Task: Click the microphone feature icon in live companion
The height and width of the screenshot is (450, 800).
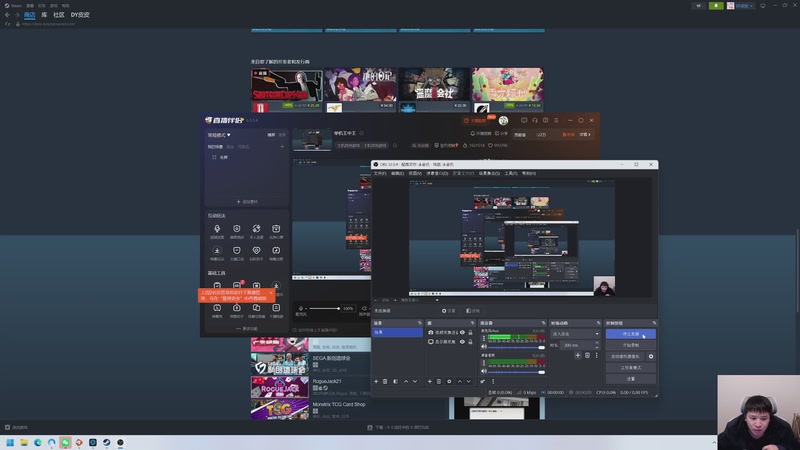Action: click(x=217, y=229)
